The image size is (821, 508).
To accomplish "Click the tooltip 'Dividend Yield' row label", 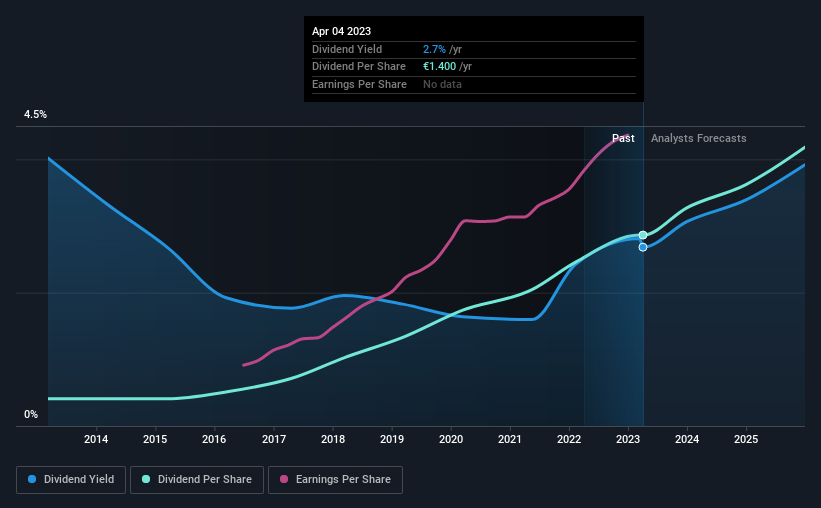I will (347, 49).
